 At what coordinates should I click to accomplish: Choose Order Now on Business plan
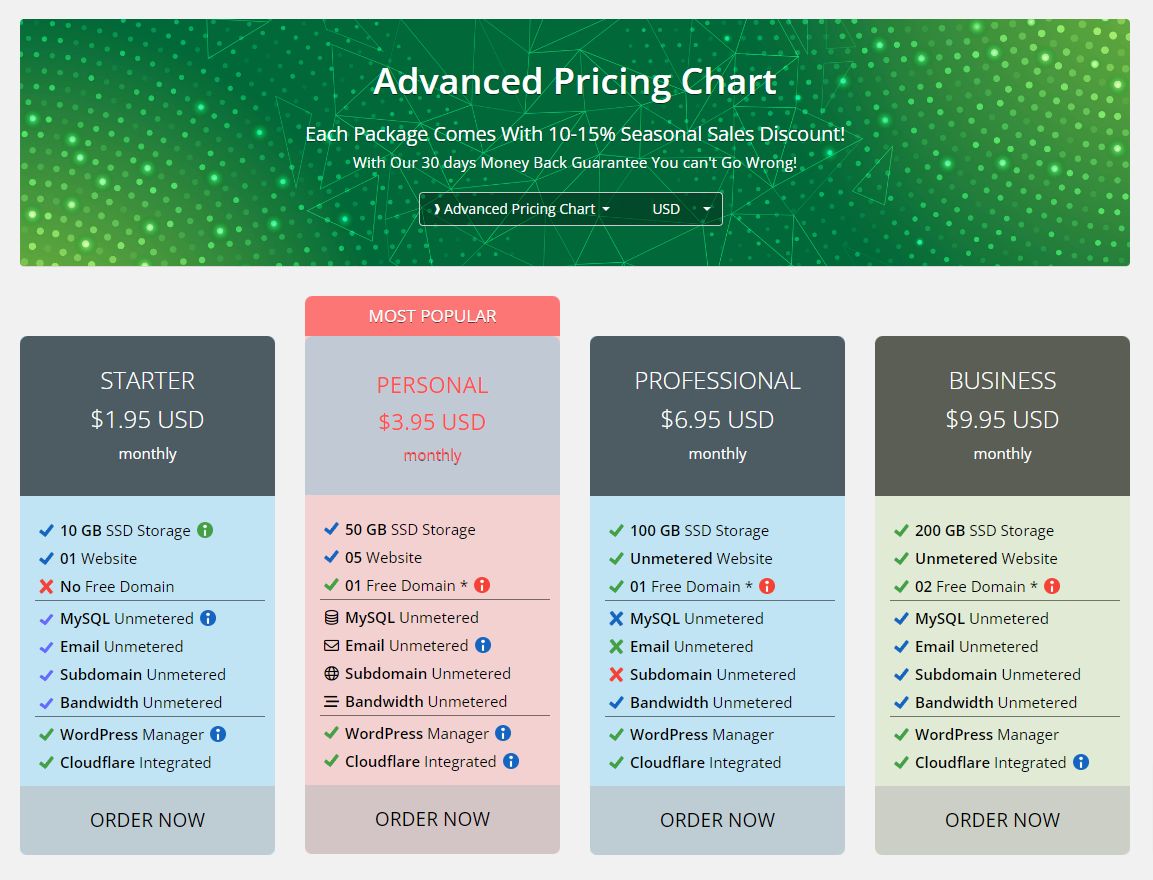pyautogui.click(x=1002, y=820)
